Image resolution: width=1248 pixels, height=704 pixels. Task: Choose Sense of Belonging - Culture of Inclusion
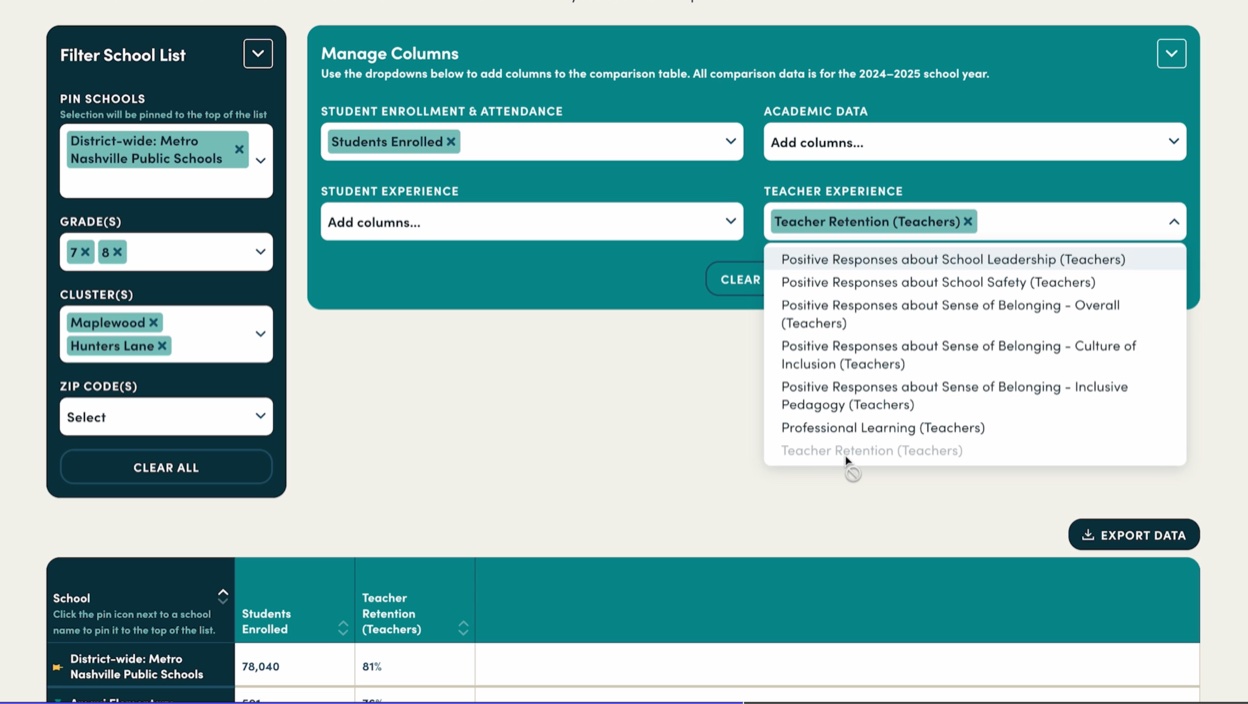pyautogui.click(x=975, y=355)
